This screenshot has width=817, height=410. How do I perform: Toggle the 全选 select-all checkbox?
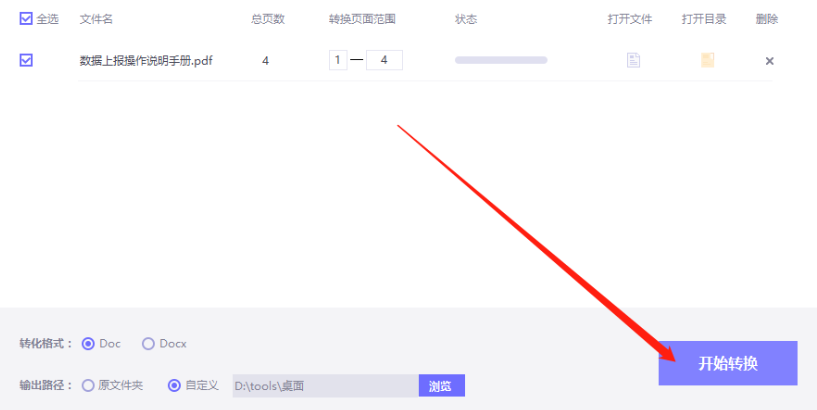click(26, 19)
